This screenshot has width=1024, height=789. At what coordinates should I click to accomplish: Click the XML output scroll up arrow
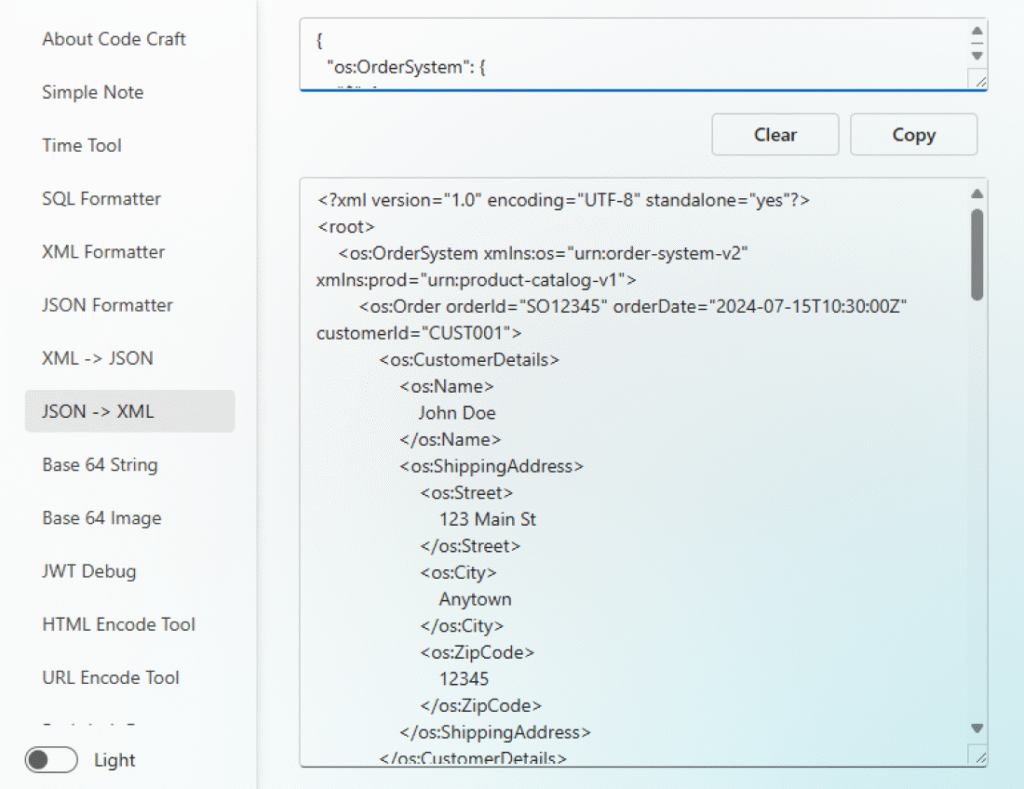tap(977, 193)
